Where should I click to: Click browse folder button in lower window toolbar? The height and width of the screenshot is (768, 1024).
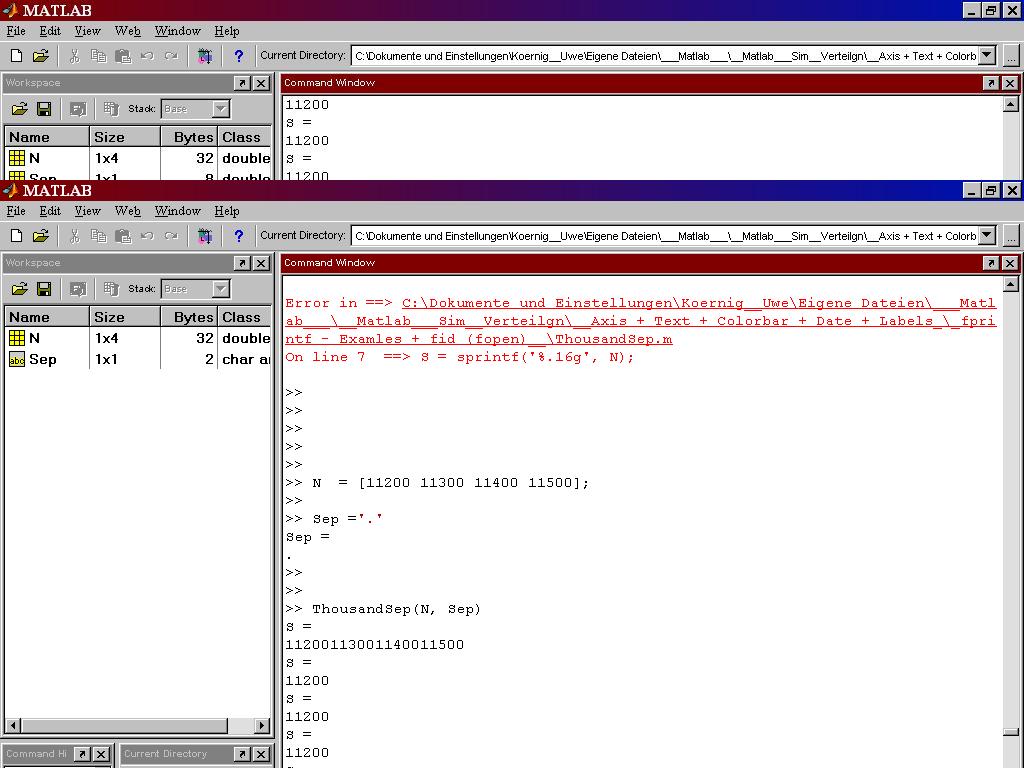pos(1011,236)
